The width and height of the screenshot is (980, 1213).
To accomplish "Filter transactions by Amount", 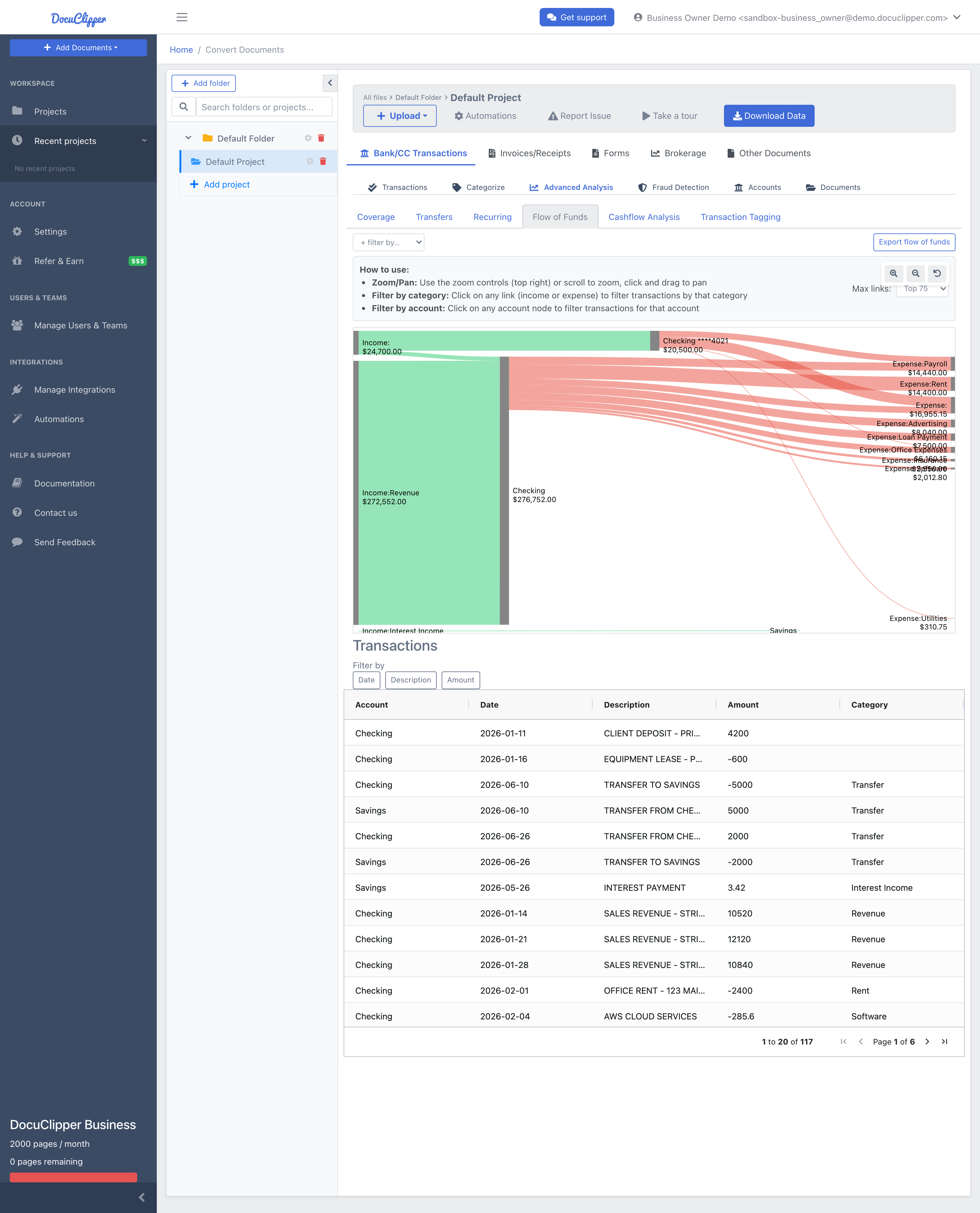I will [x=461, y=680].
